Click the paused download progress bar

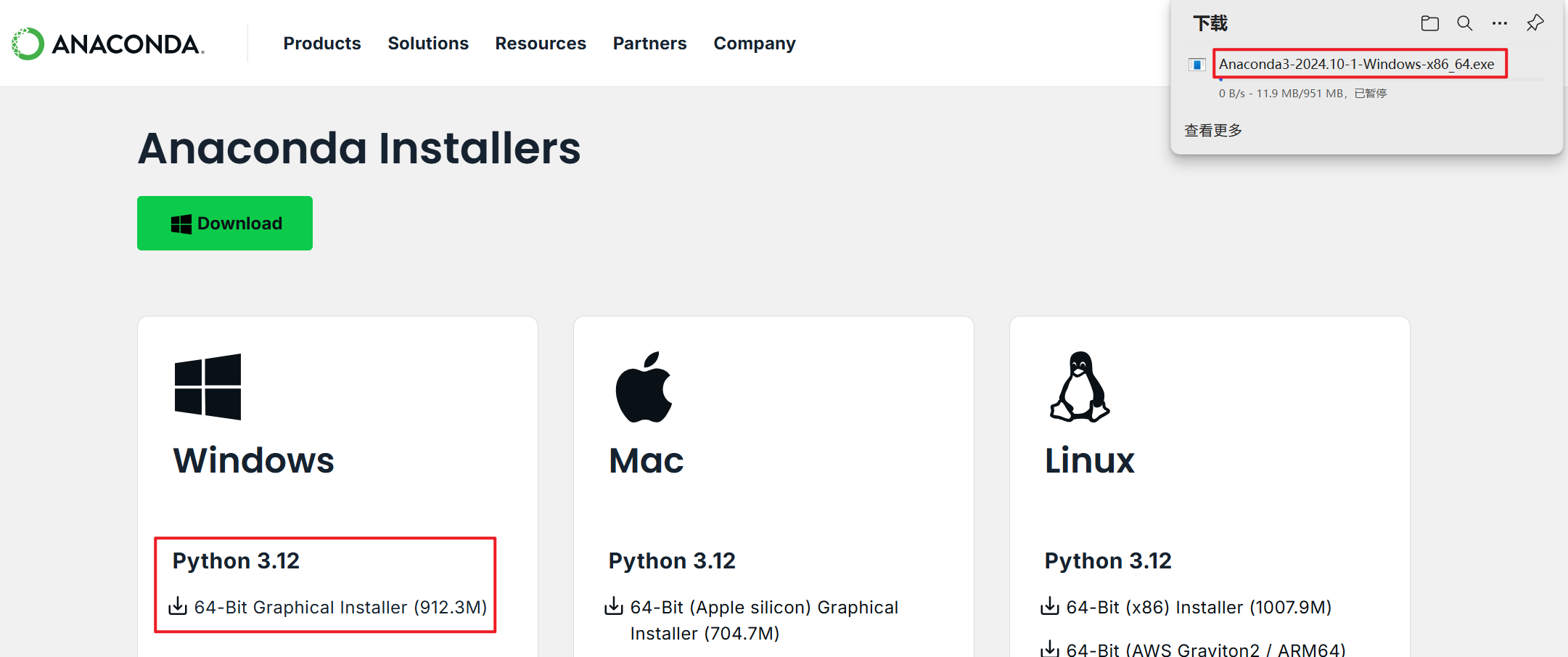1382,78
